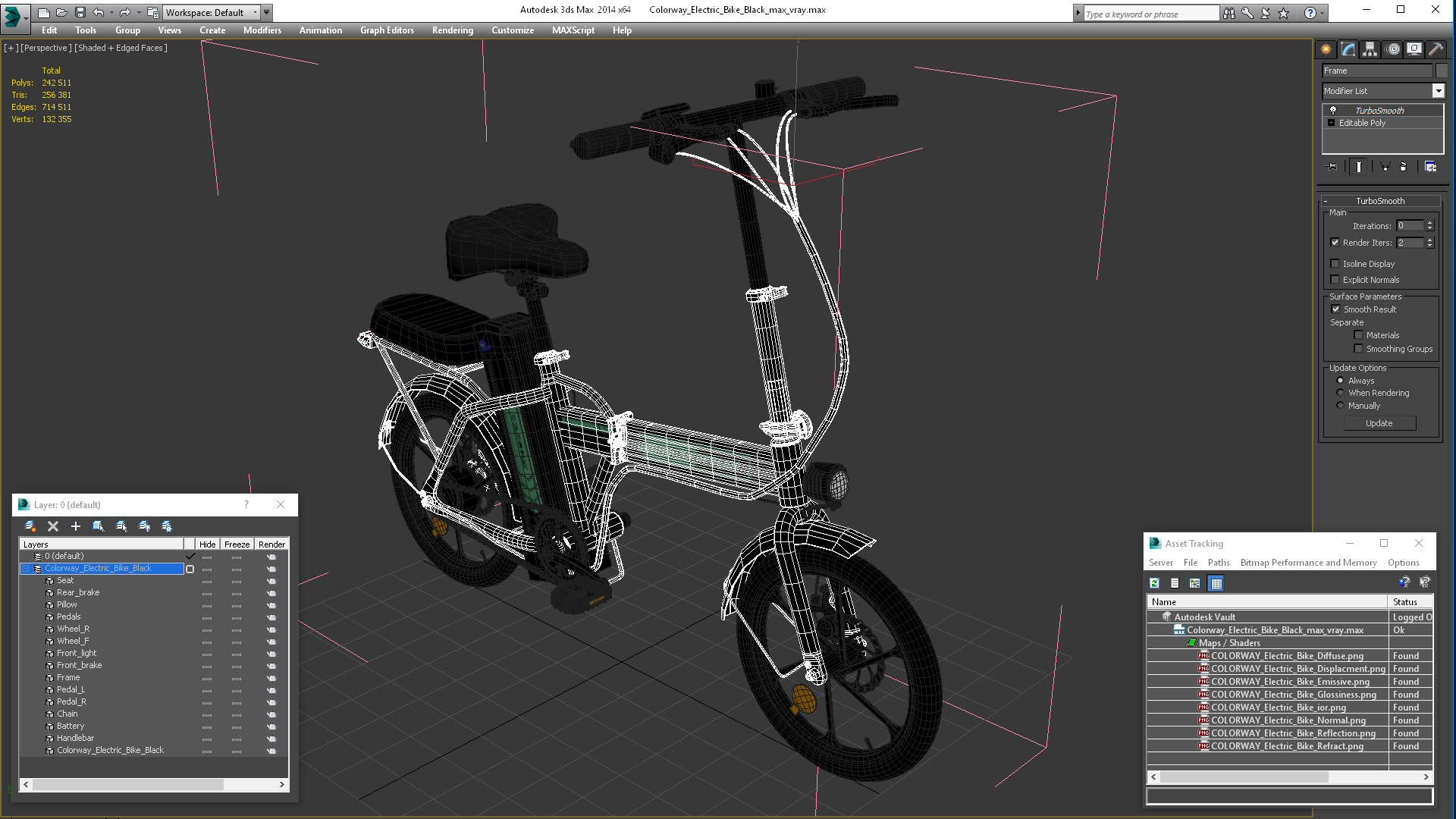Click Delete layer X icon
The height and width of the screenshot is (819, 1456).
coord(53,526)
